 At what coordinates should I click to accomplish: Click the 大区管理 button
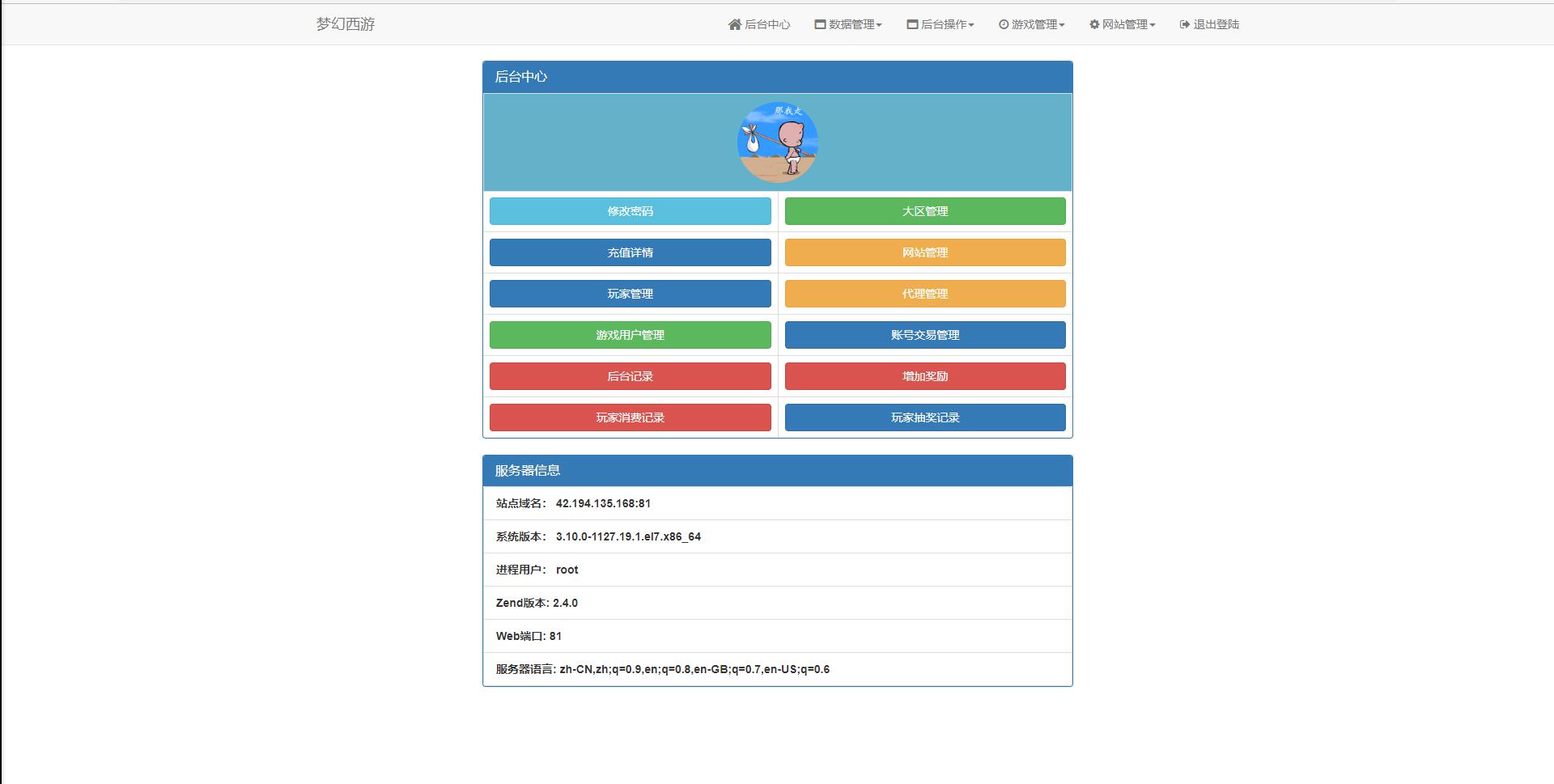click(x=924, y=211)
